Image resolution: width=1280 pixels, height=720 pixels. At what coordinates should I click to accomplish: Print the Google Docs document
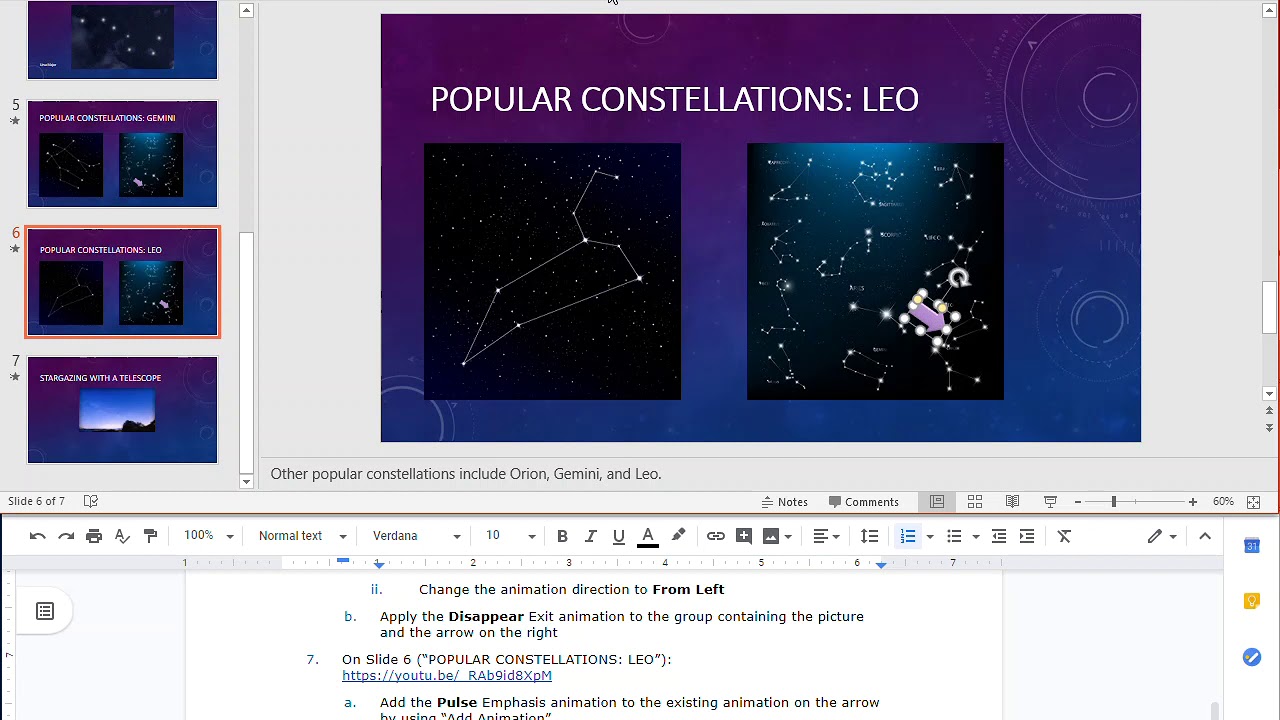[94, 536]
